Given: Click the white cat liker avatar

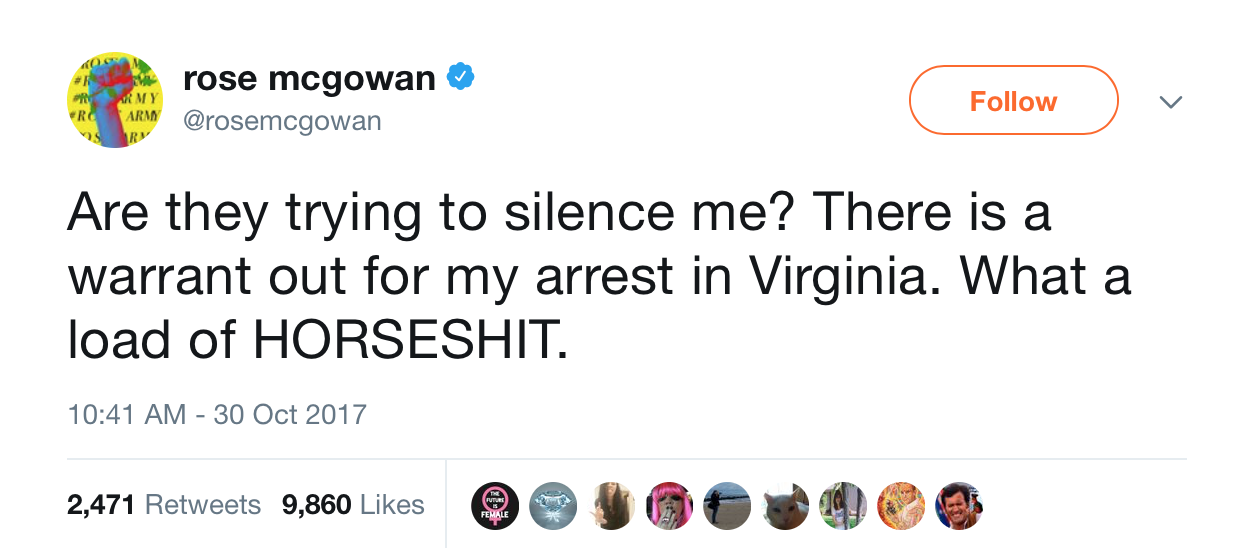Looking at the screenshot, I should 785,505.
